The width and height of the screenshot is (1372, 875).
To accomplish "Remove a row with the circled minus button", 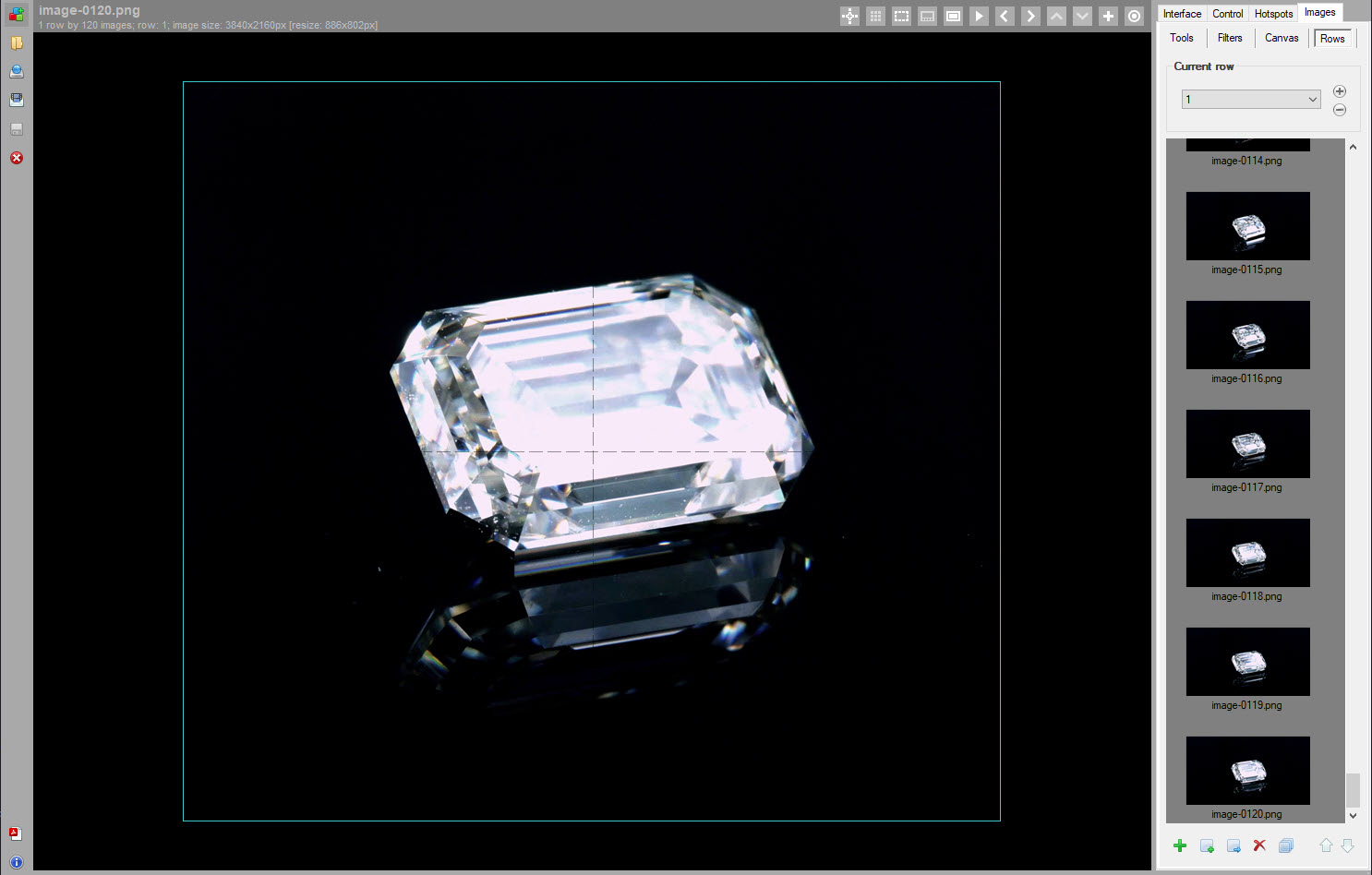I will click(x=1340, y=110).
